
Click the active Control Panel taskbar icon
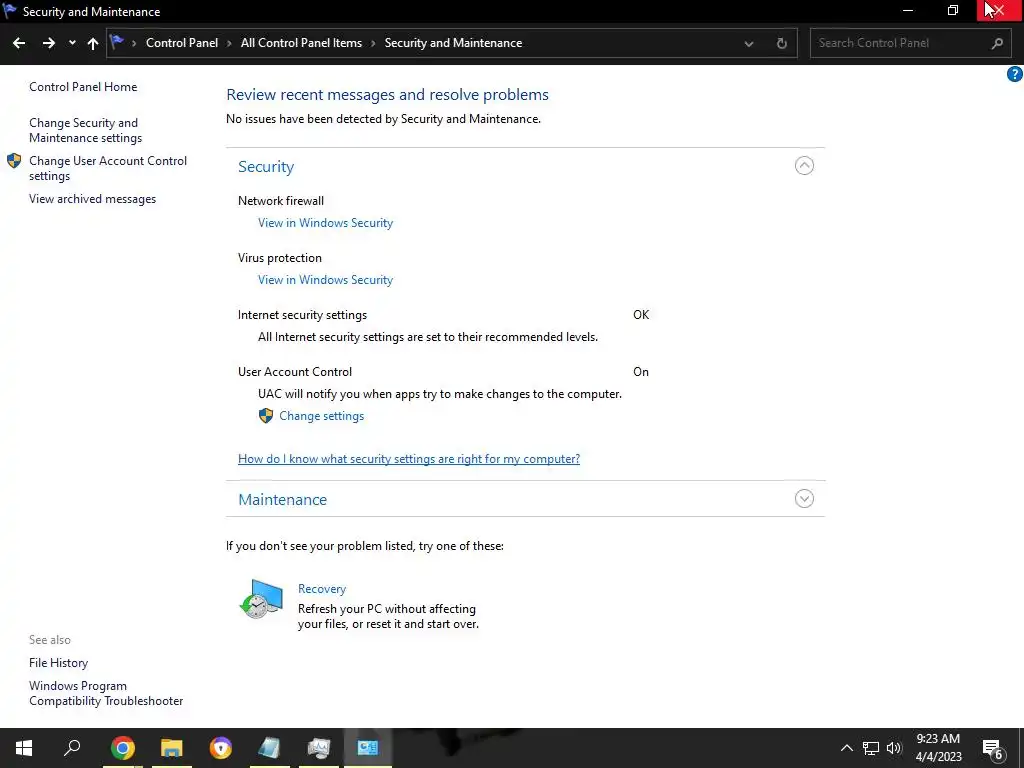(368, 748)
